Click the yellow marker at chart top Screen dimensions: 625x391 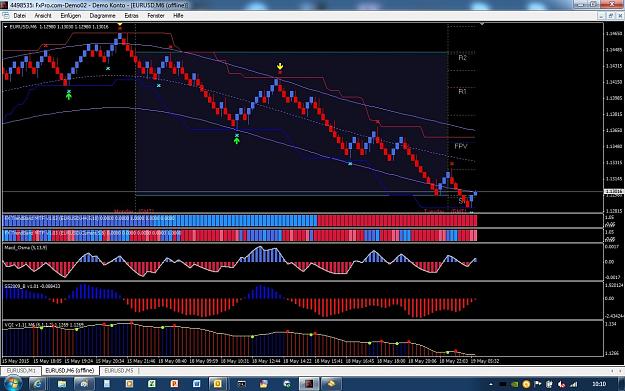[x=120, y=25]
